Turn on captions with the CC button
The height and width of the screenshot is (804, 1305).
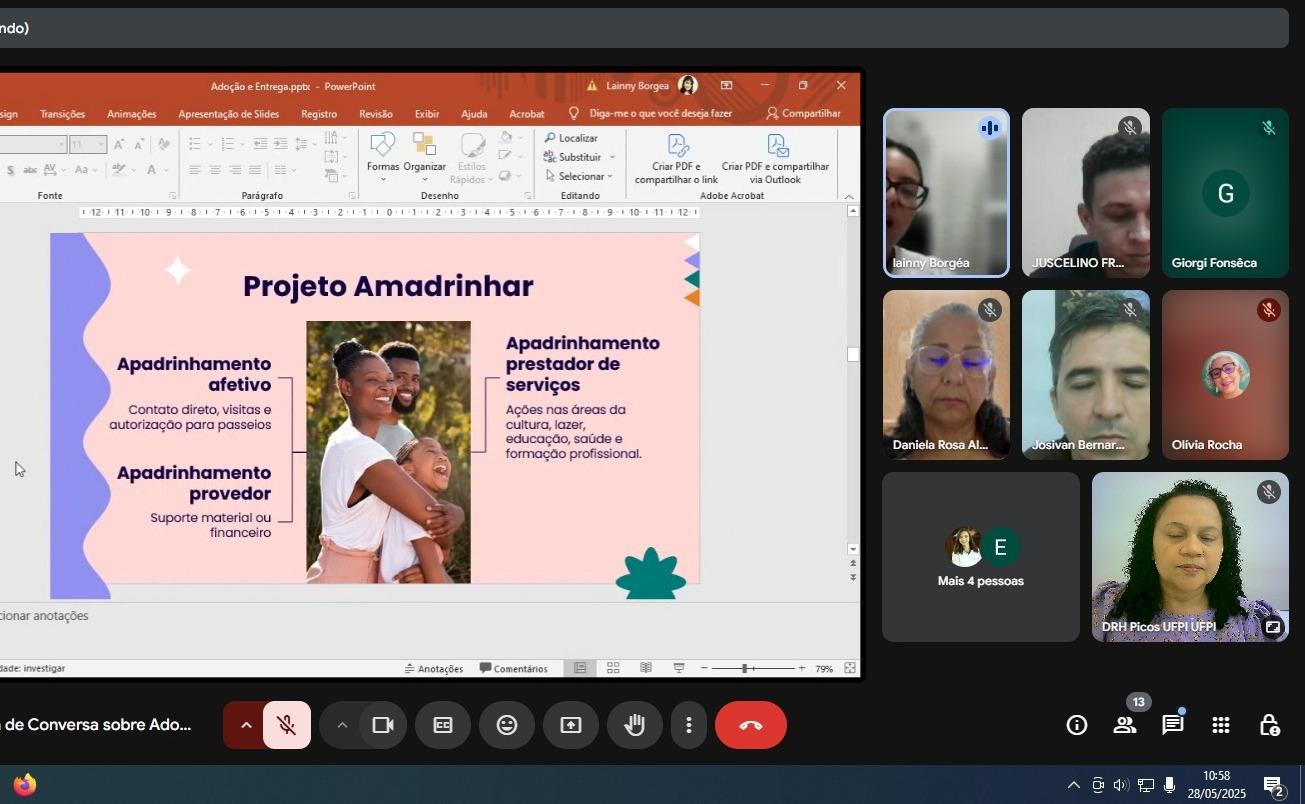coord(443,725)
